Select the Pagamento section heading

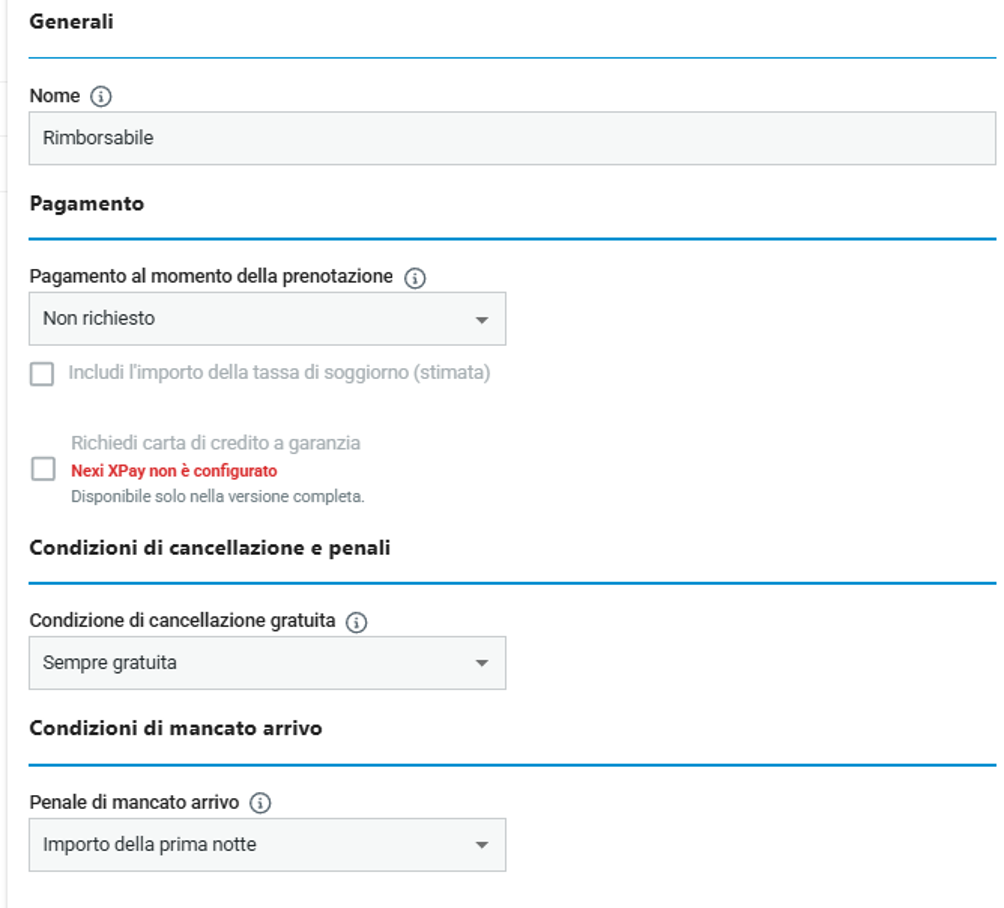point(87,204)
